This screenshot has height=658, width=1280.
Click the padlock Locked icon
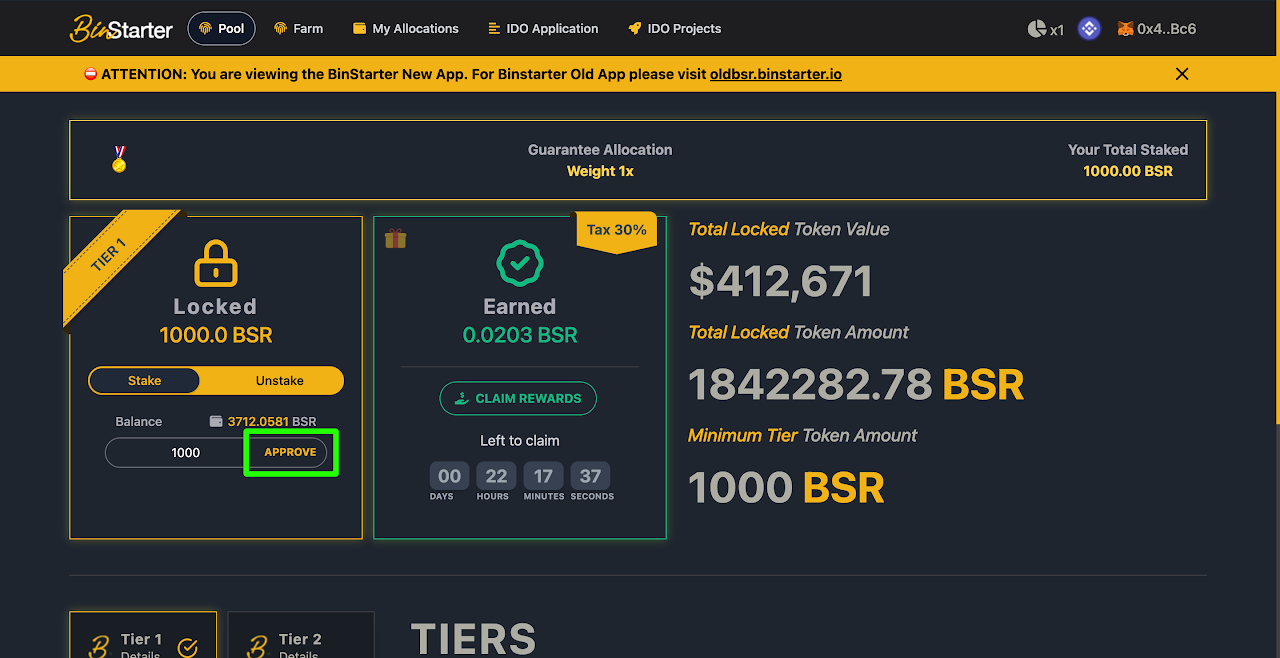215,261
